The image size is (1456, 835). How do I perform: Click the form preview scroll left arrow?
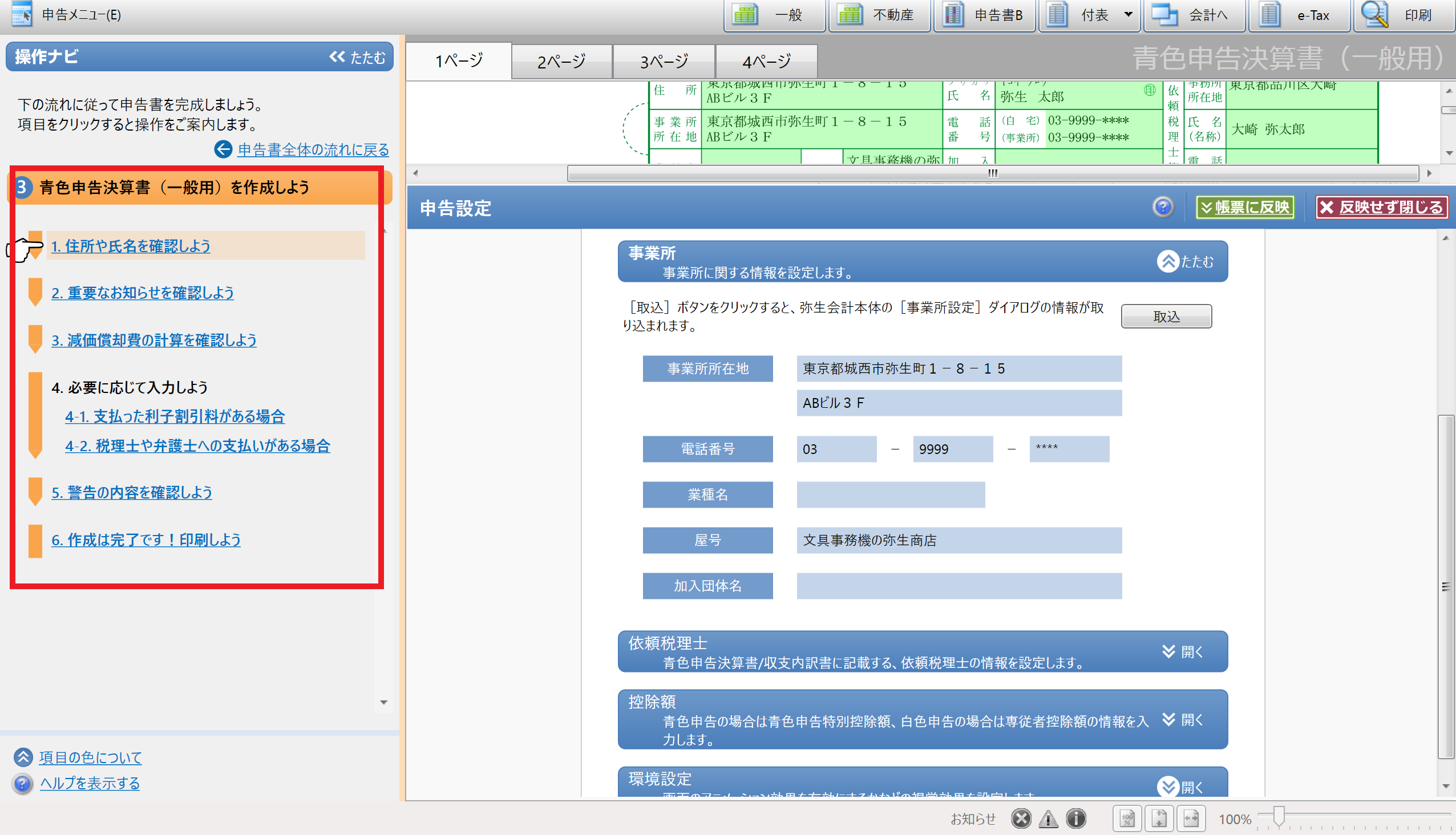[x=415, y=173]
